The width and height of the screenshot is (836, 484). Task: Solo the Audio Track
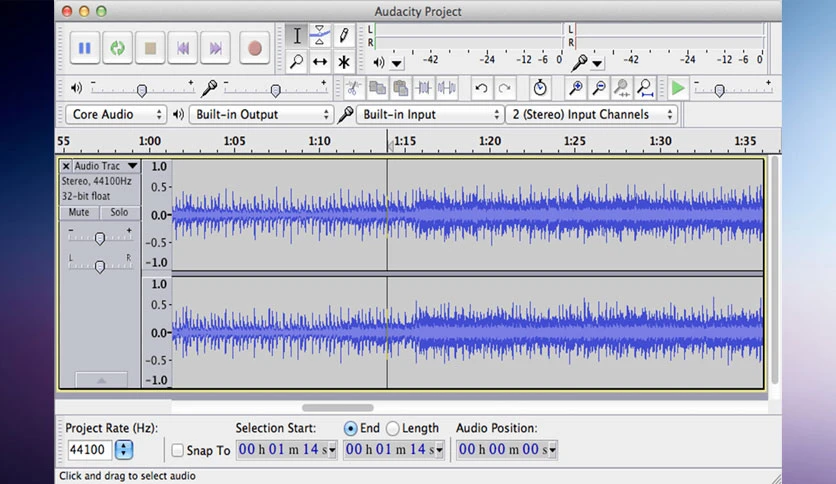coord(119,212)
